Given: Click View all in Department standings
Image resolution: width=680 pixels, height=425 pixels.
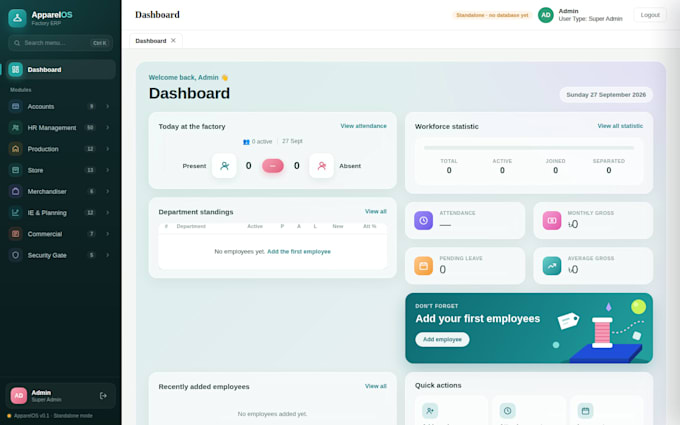Looking at the screenshot, I should (x=376, y=211).
